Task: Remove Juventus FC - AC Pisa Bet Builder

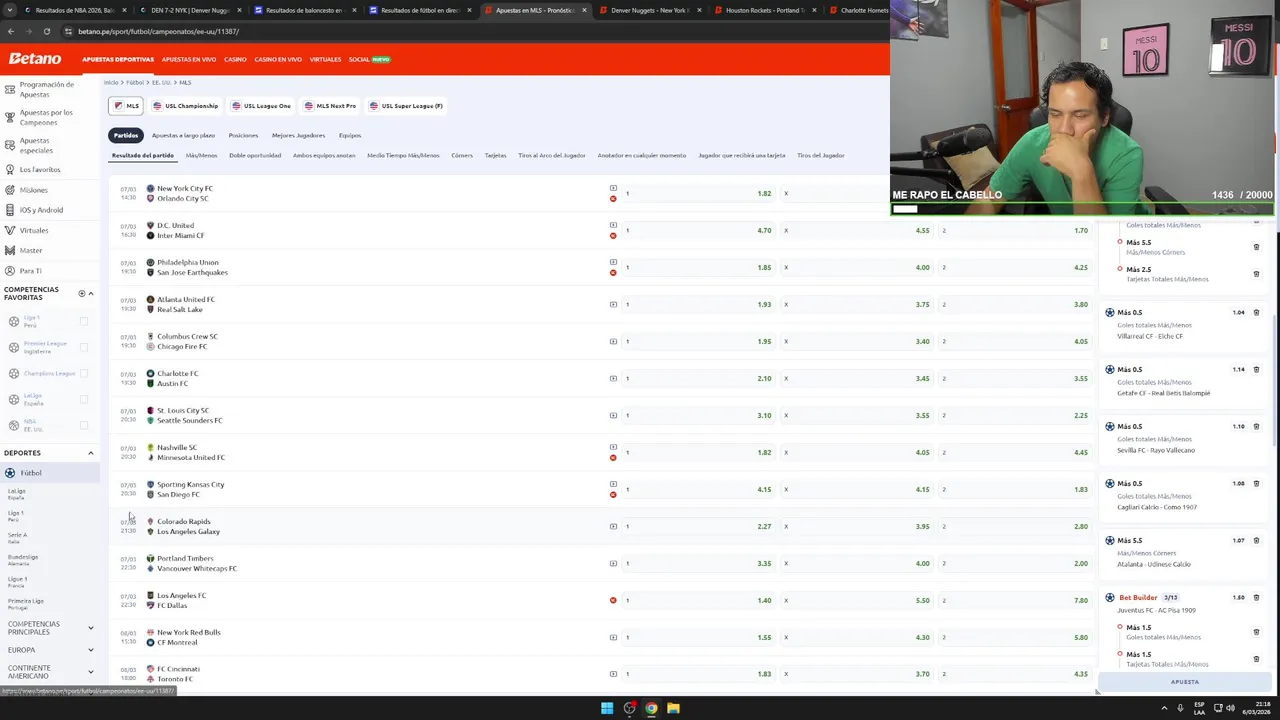Action: tap(1256, 598)
